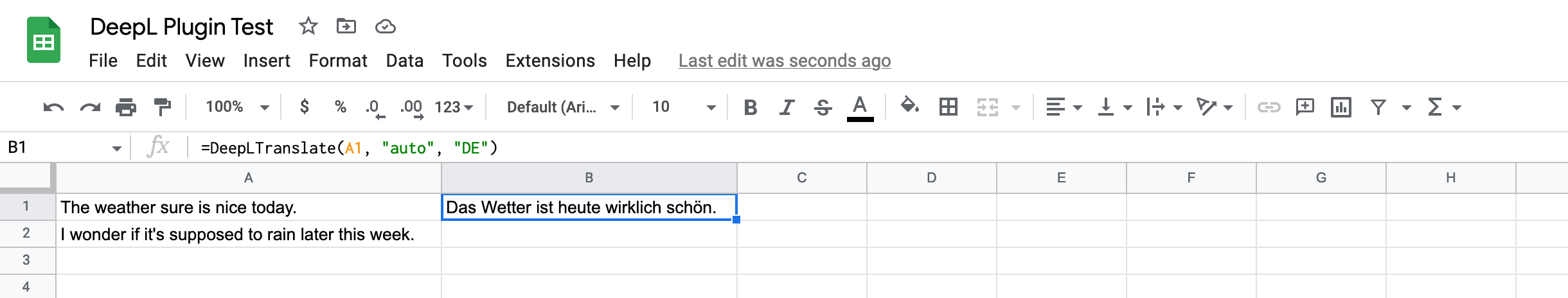1568x298 pixels.
Task: Open the Data menu
Action: click(404, 61)
